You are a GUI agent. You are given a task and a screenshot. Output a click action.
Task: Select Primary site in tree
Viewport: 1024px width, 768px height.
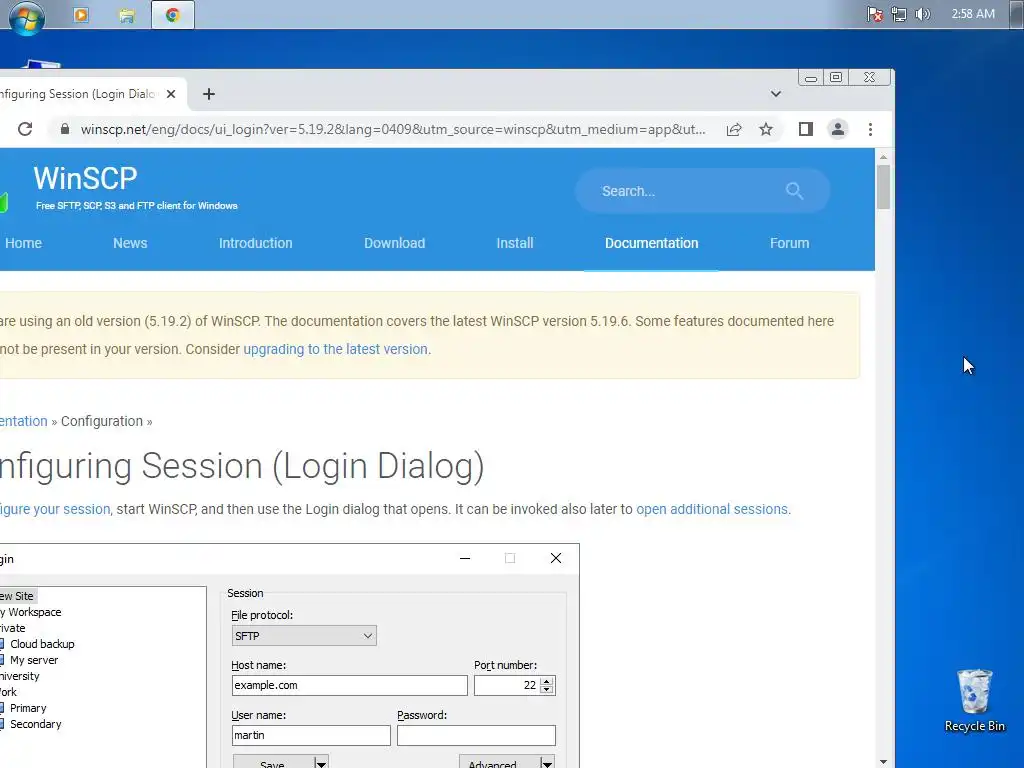(28, 708)
